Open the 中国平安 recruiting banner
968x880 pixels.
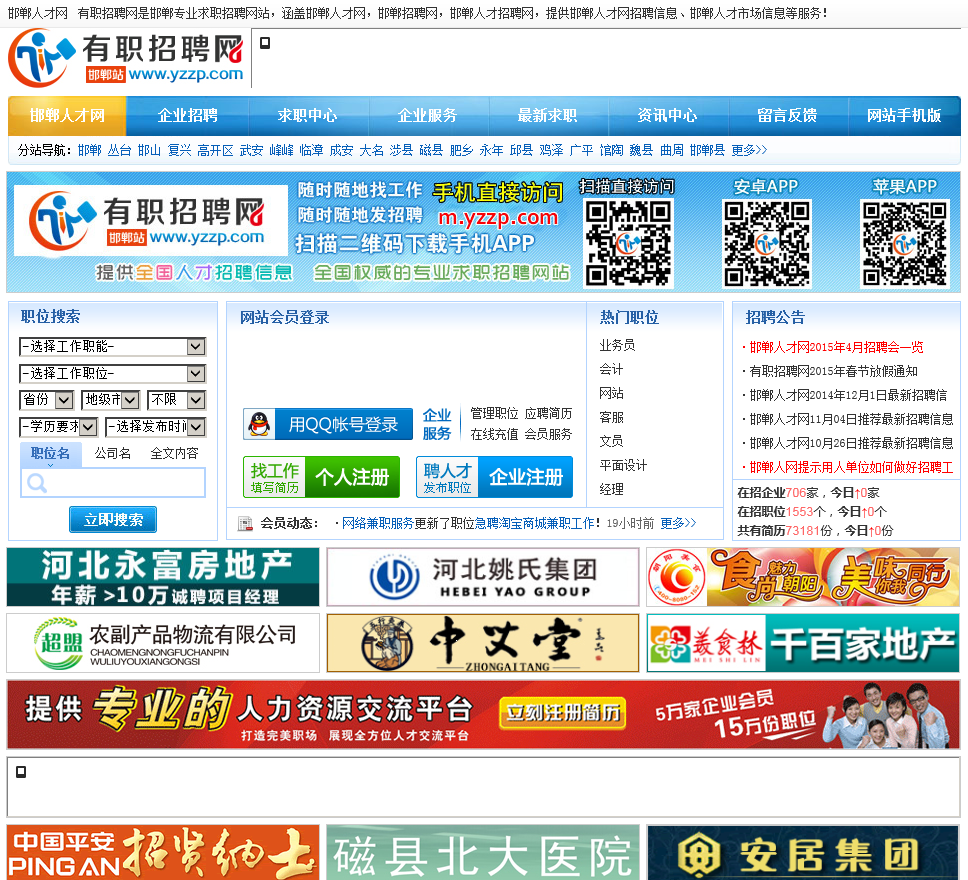pyautogui.click(x=163, y=852)
